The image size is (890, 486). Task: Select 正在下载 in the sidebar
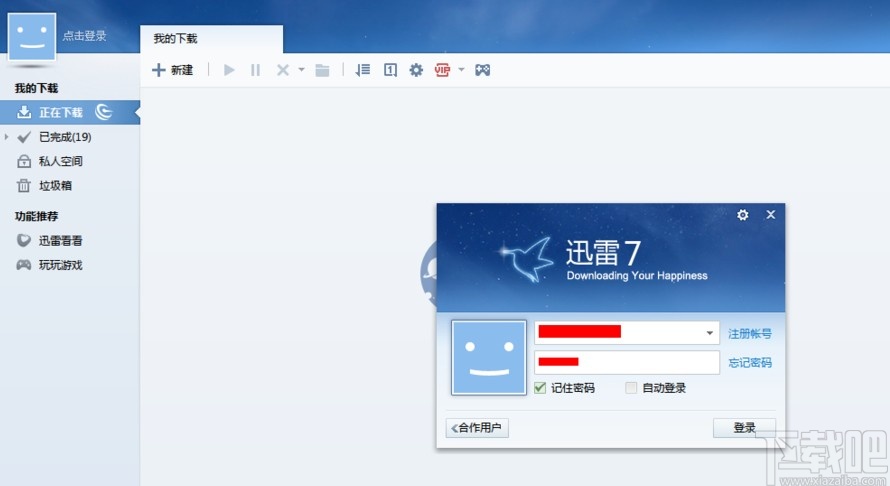coord(70,112)
